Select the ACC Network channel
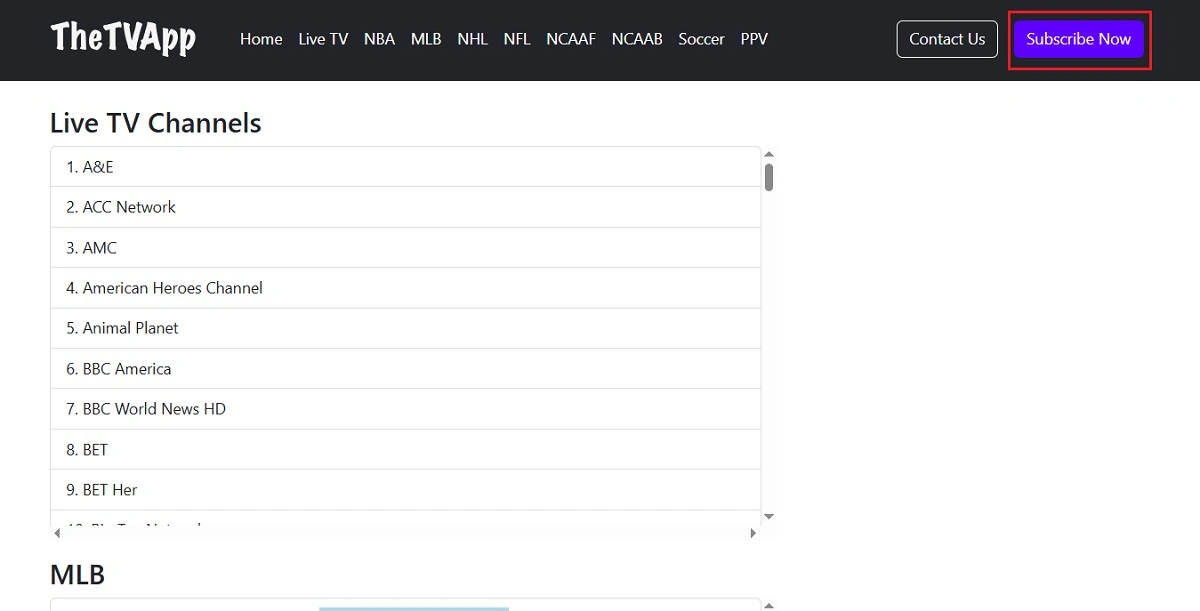The width and height of the screenshot is (1200, 611). click(x=405, y=207)
